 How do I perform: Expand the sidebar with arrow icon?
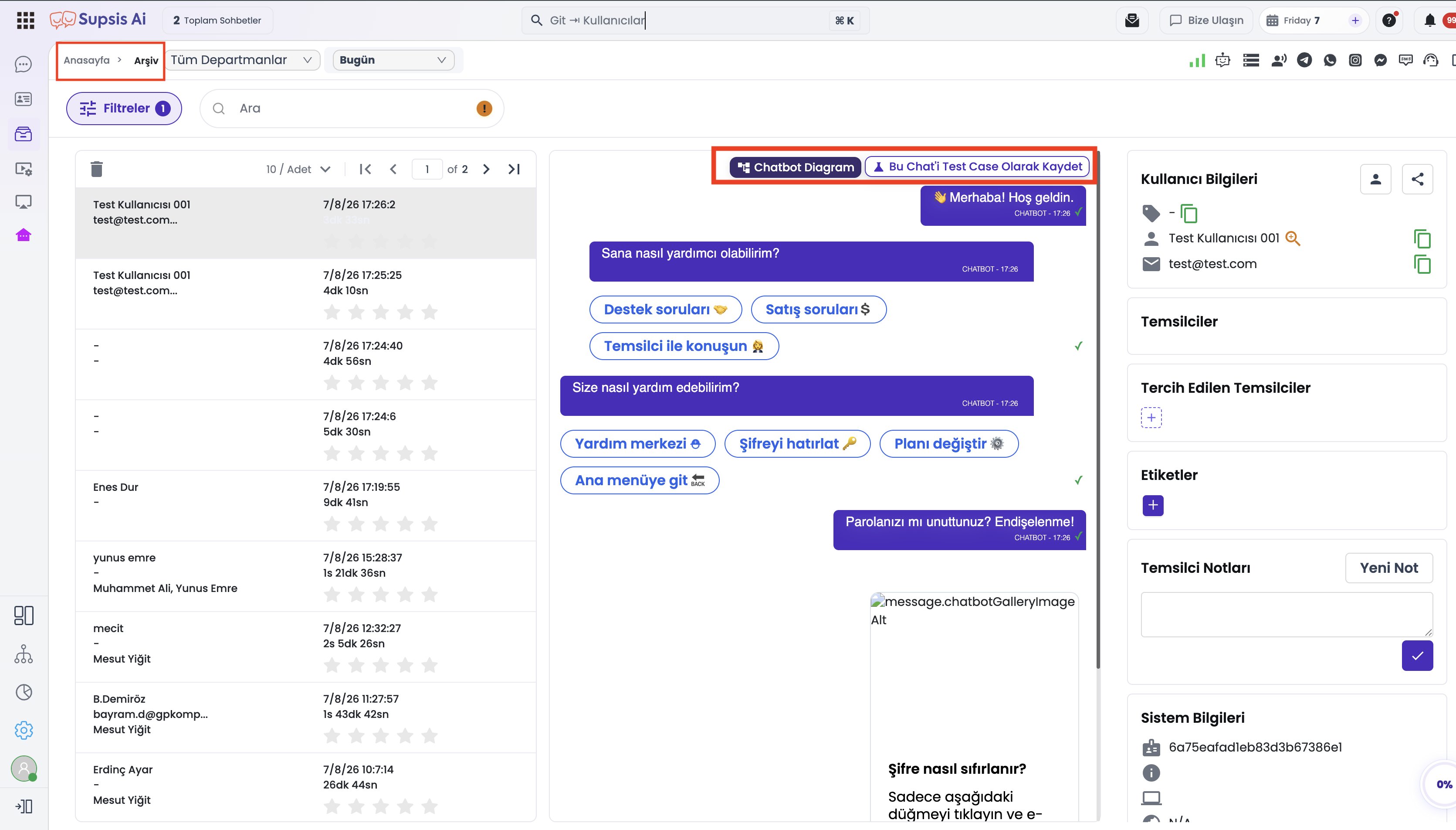tap(24, 806)
